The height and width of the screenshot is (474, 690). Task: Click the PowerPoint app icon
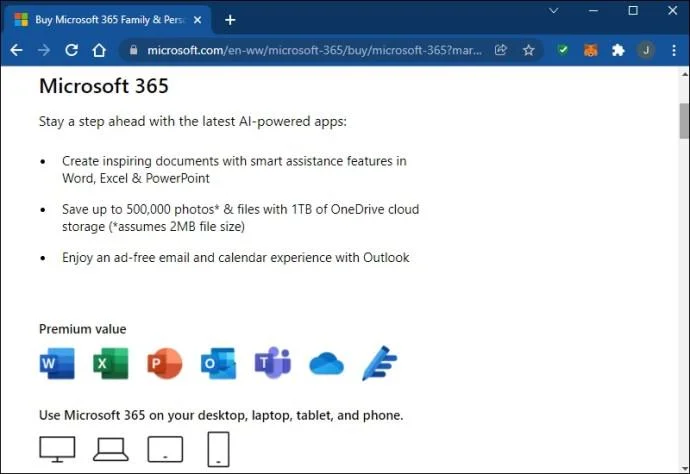pos(165,364)
